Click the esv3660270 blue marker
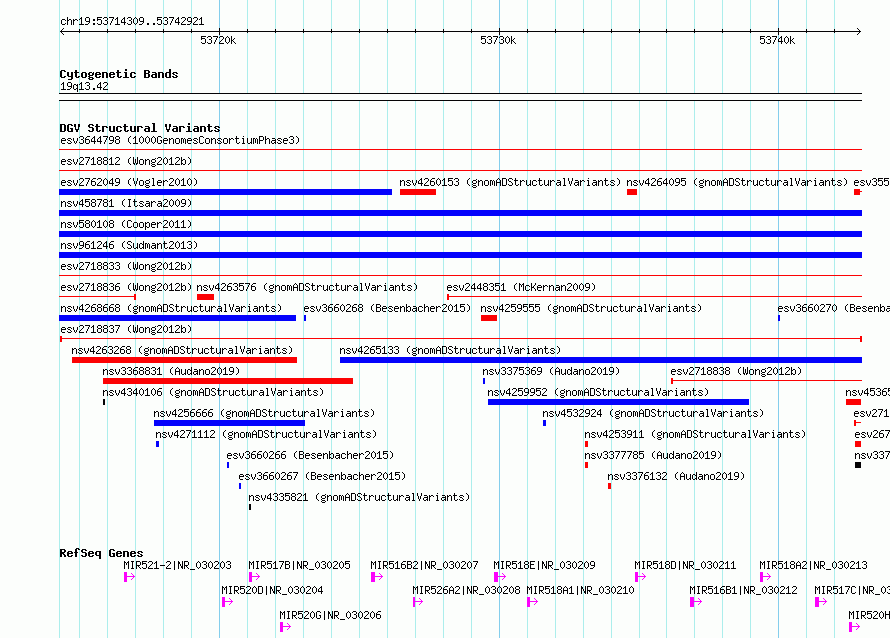The width and height of the screenshot is (890, 638). click(779, 318)
